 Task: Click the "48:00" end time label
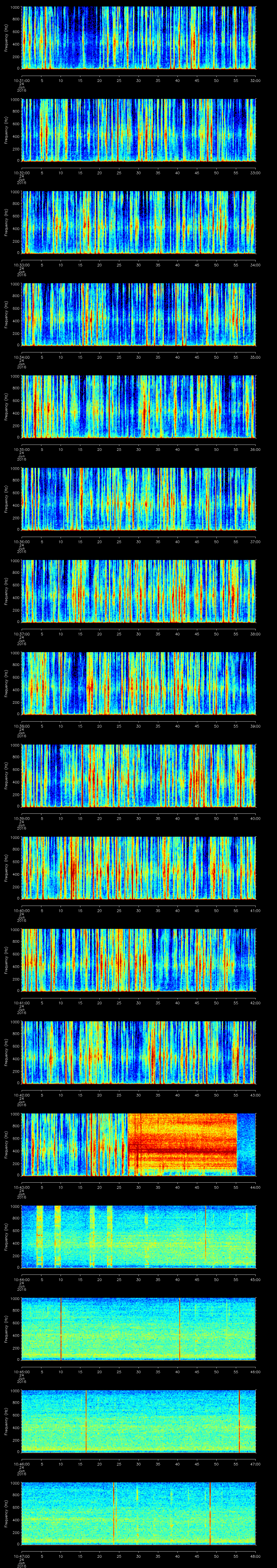(x=255, y=1556)
